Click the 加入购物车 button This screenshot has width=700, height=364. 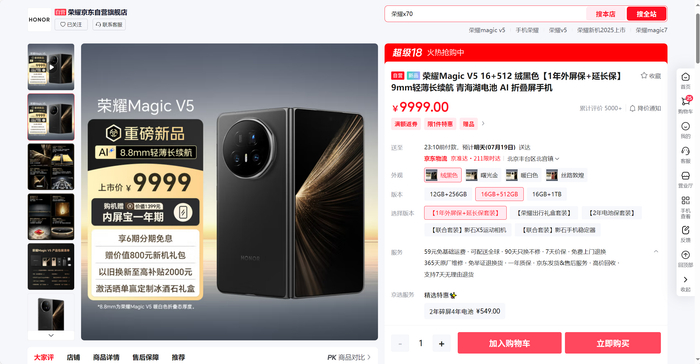[509, 343]
